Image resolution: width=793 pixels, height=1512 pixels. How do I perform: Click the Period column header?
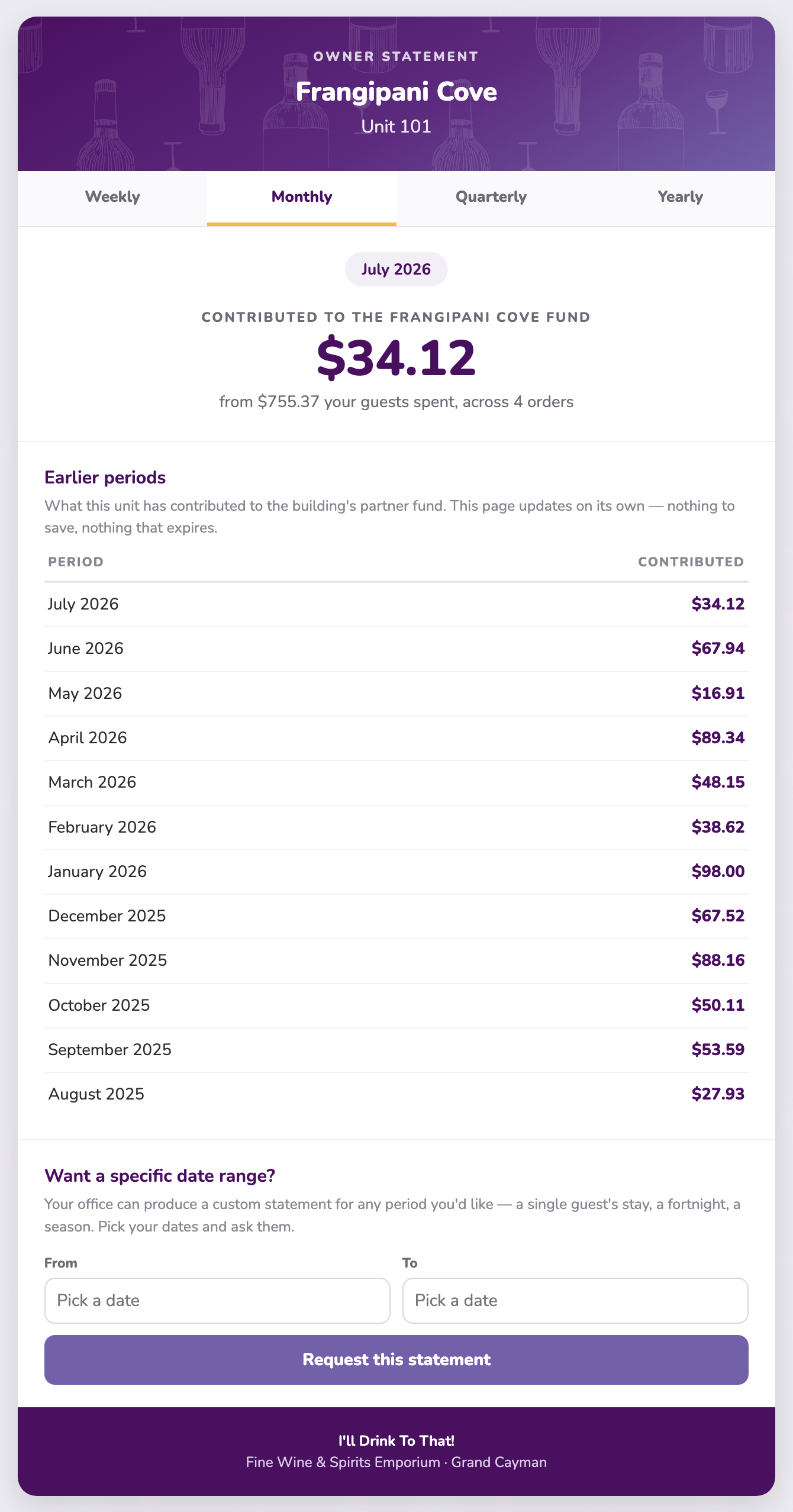76,562
